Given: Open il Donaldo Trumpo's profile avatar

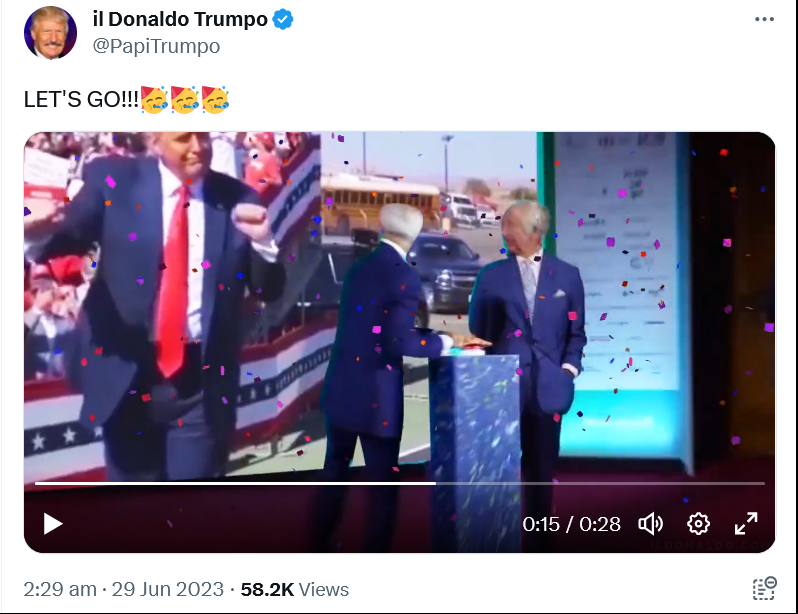Looking at the screenshot, I should tap(50, 32).
